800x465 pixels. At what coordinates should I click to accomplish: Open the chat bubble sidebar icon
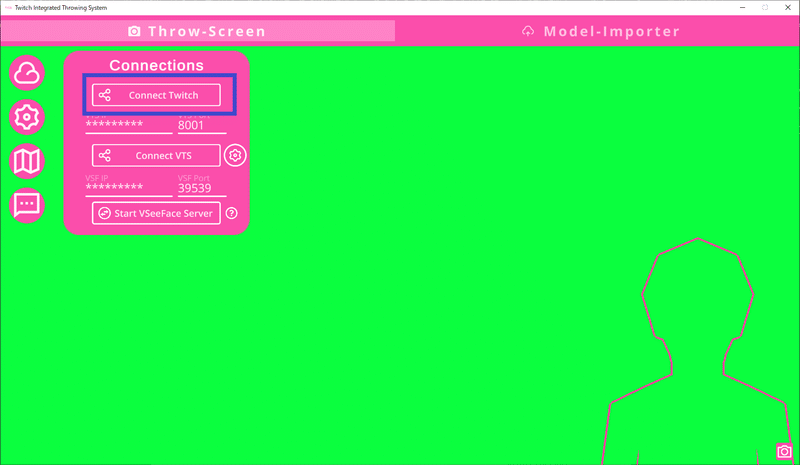[27, 205]
